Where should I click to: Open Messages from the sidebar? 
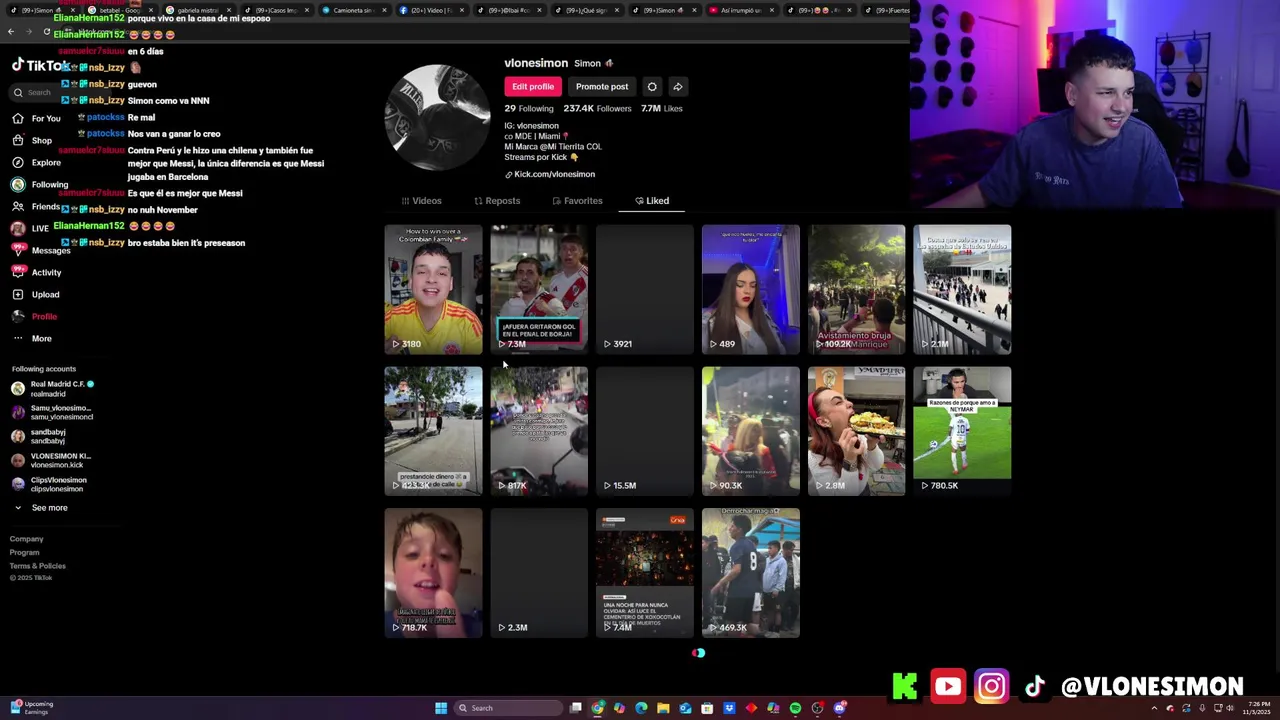click(x=41, y=250)
